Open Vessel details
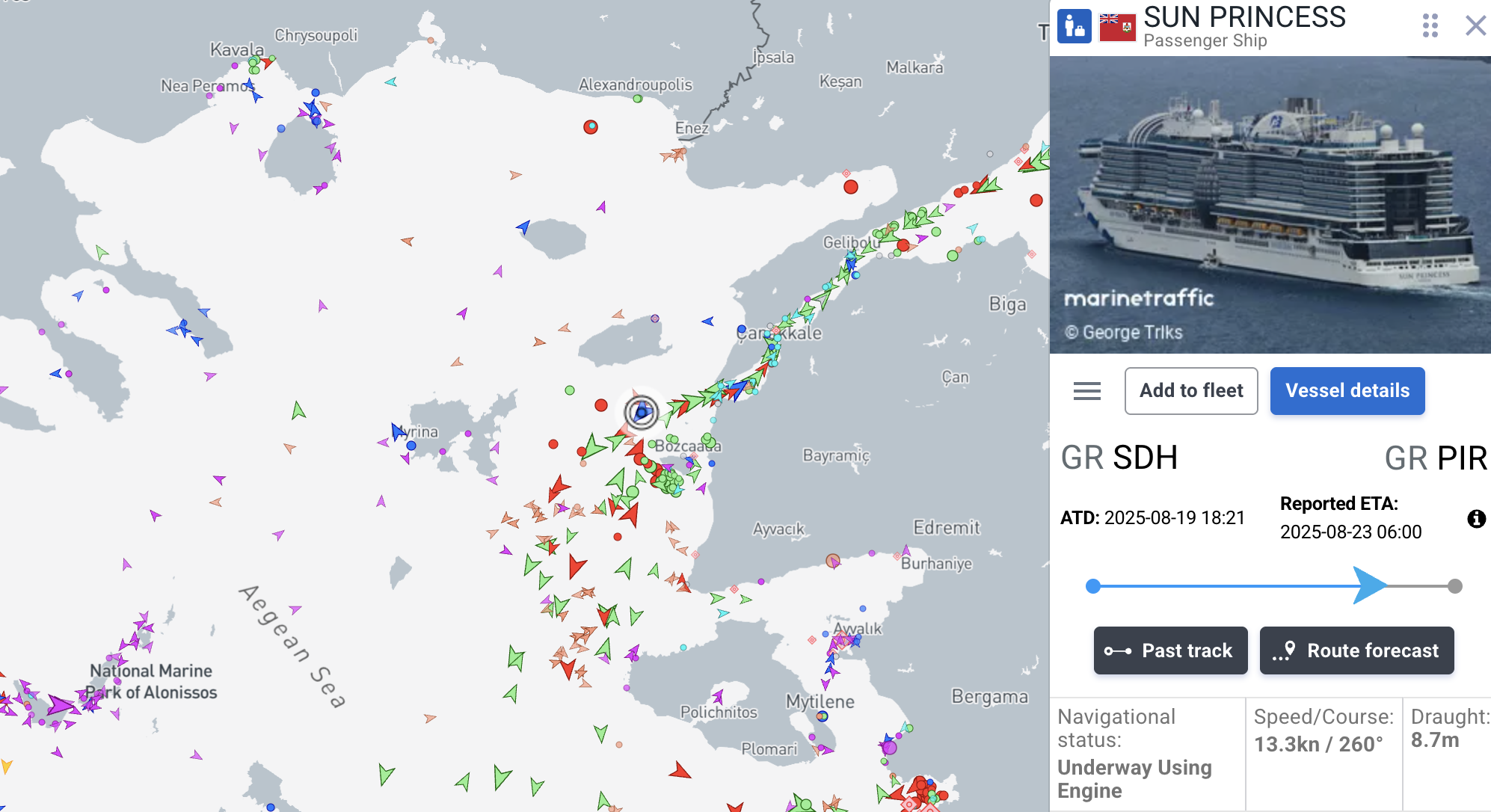1491x812 pixels. (1347, 391)
